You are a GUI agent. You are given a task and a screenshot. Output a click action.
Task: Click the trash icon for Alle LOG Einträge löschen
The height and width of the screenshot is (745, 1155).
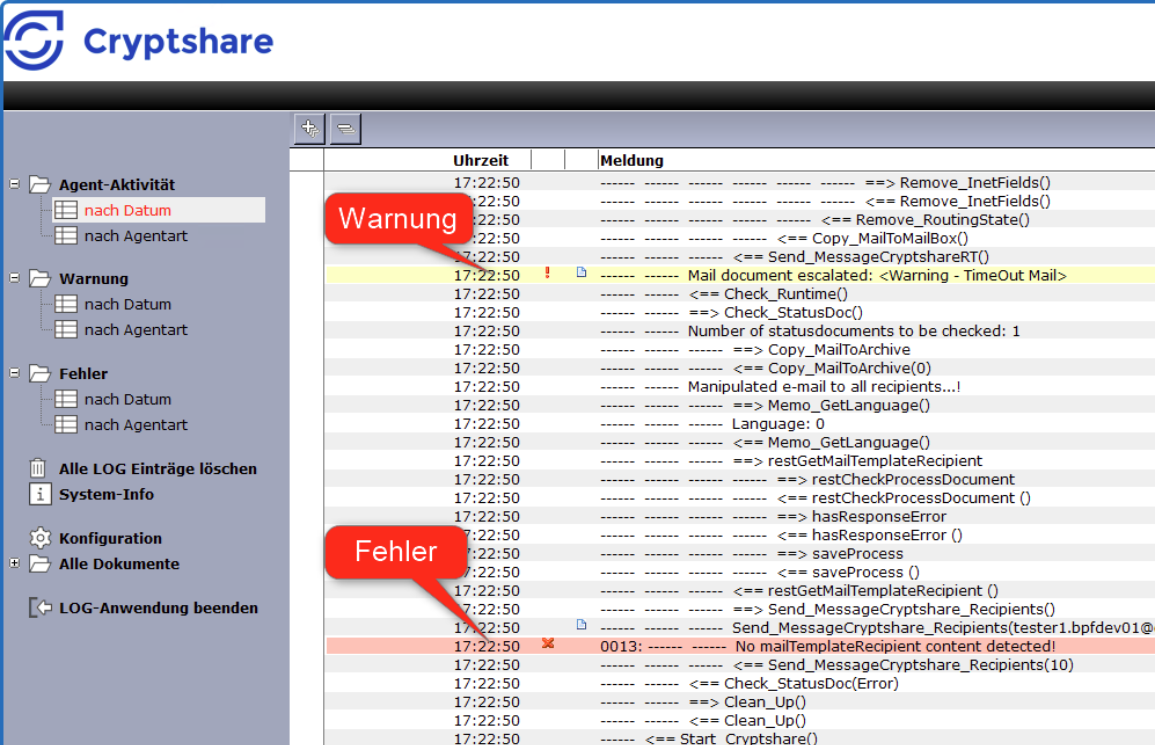38,468
